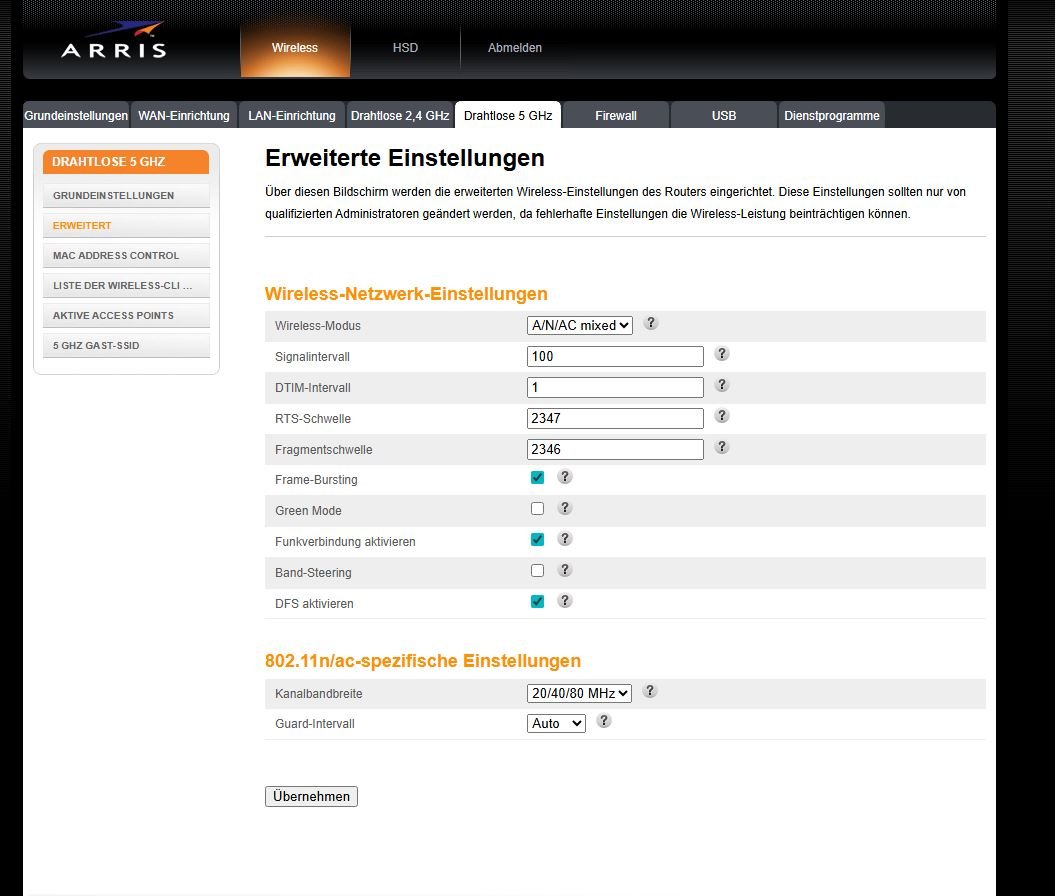
Task: Open help icon for Green Mode
Action: coord(565,508)
